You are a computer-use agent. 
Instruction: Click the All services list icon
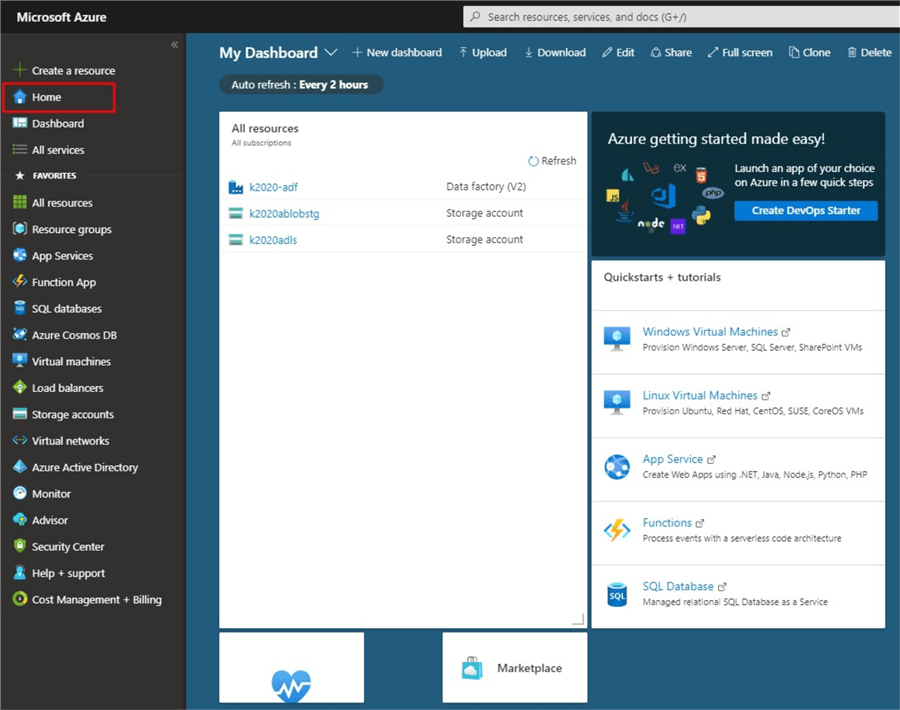[20, 149]
